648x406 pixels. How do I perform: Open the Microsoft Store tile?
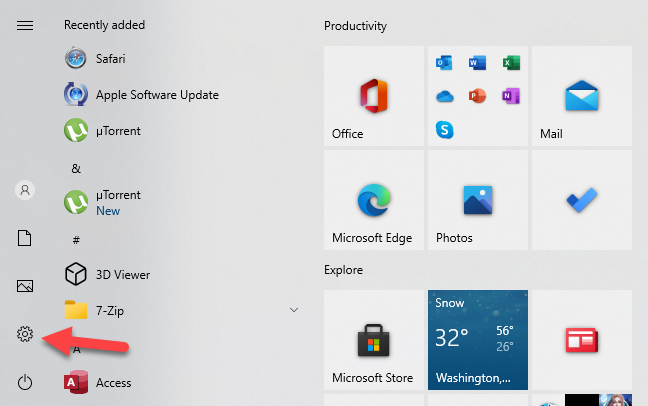[x=372, y=341]
